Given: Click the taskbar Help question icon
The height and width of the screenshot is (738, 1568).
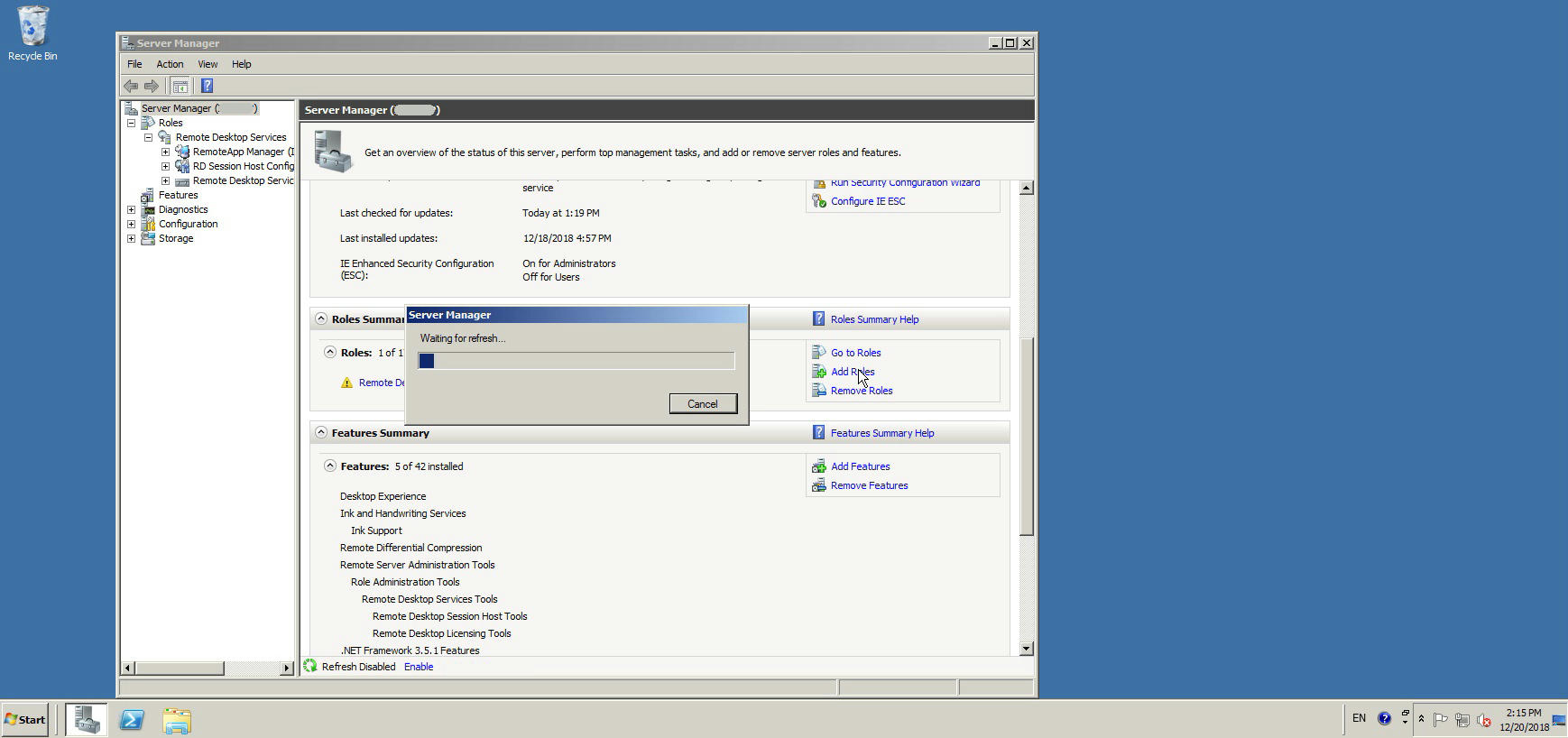Looking at the screenshot, I should coord(1384,718).
